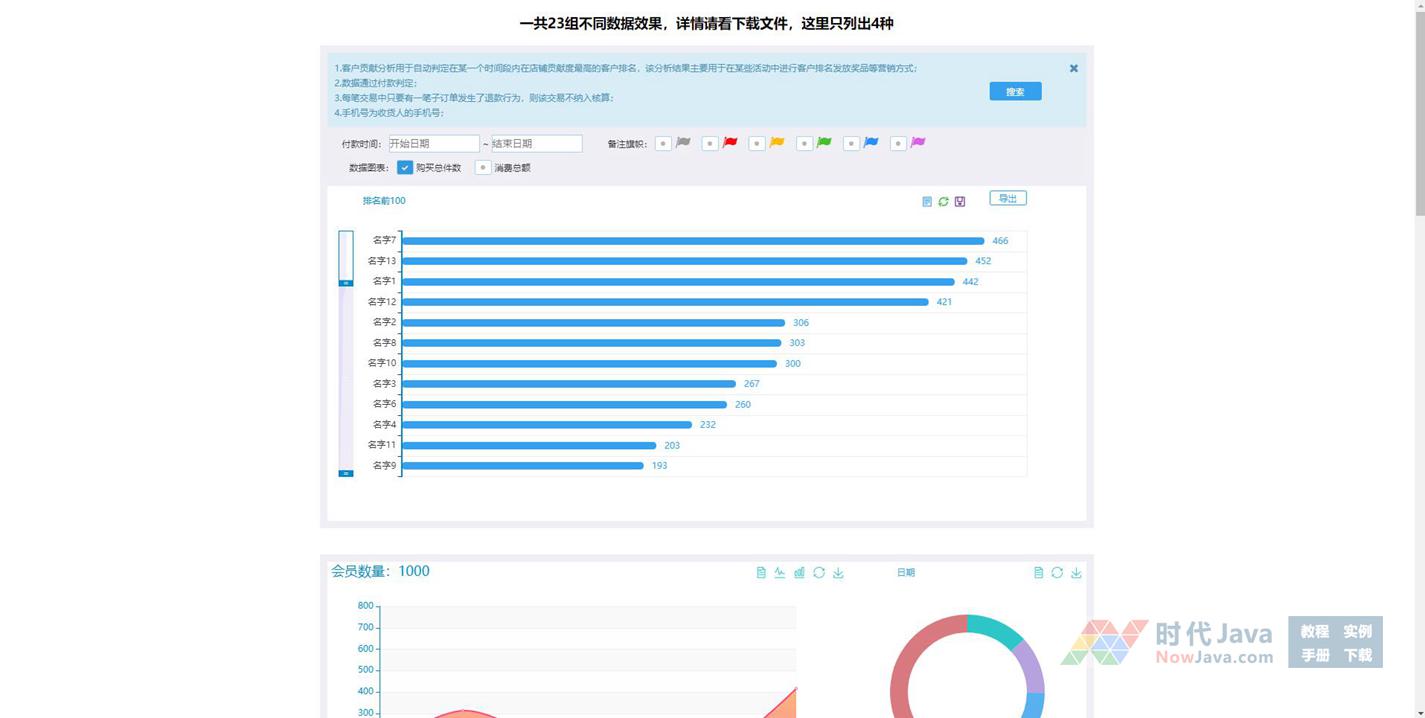Open the 结束日期 date picker
1425x718 pixels.
pyautogui.click(x=536, y=144)
